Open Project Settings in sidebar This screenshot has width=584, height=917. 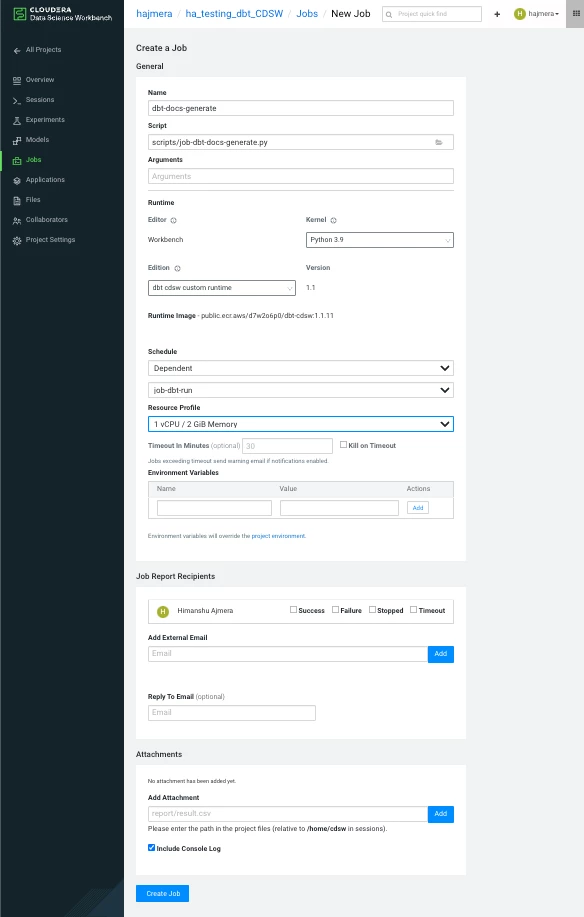pos(50,240)
